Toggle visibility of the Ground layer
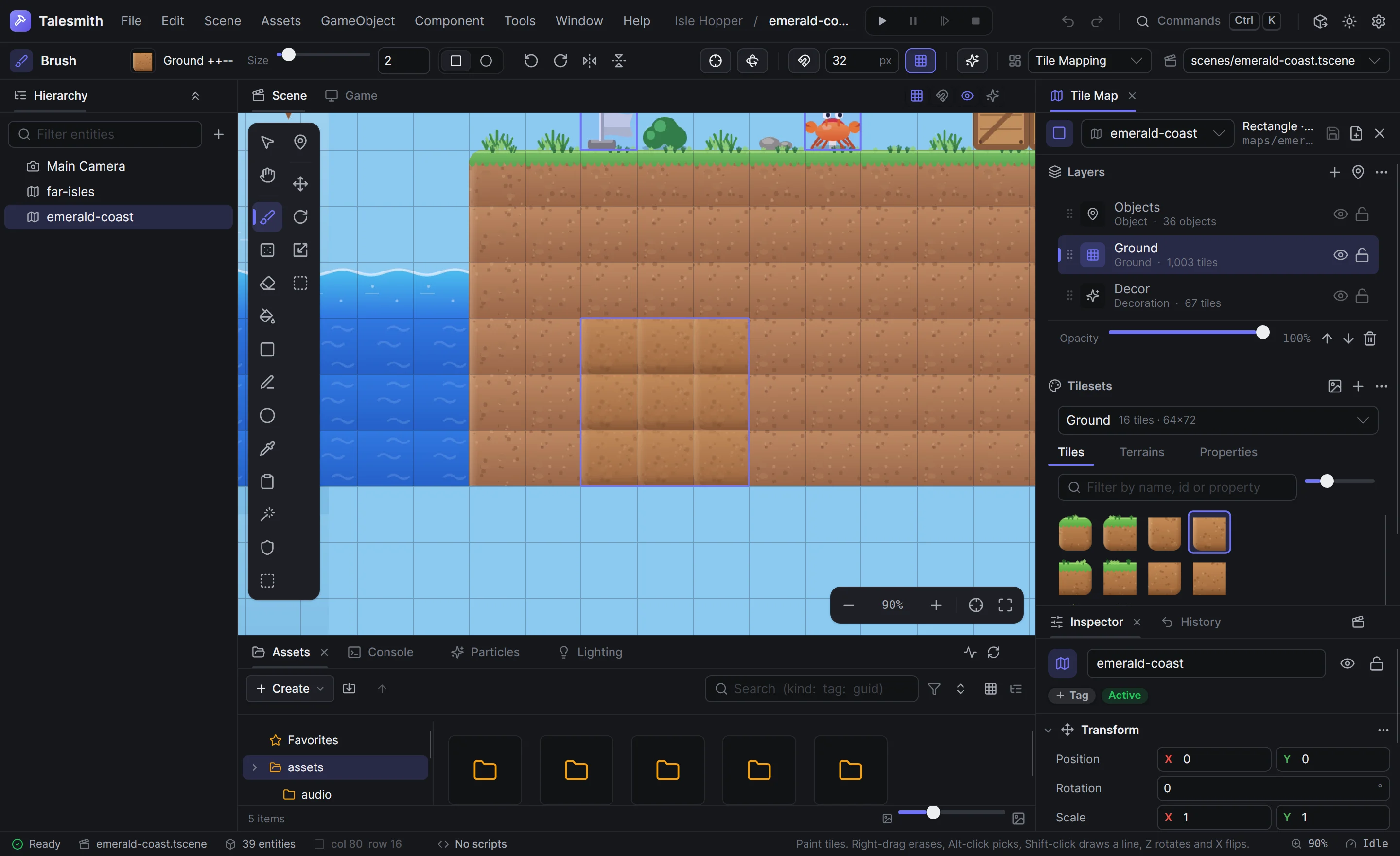 [x=1340, y=255]
